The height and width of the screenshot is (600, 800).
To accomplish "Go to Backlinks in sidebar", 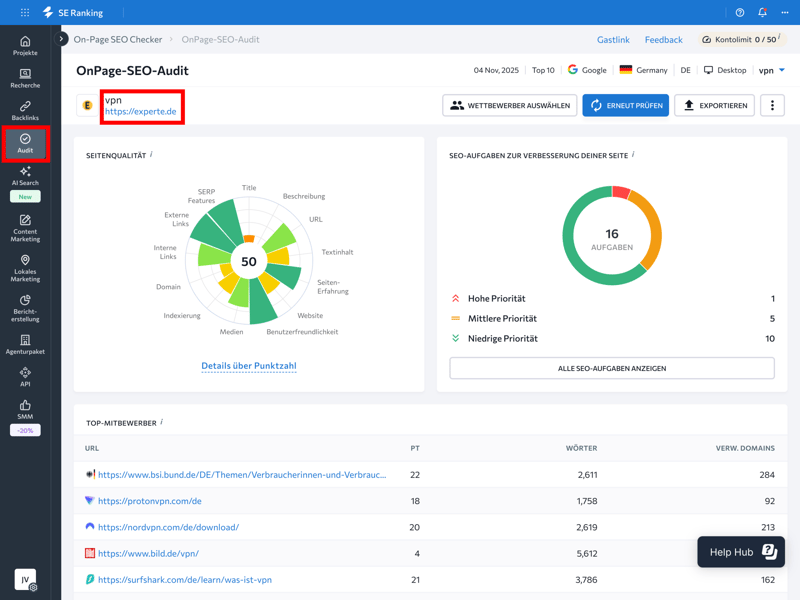I will pyautogui.click(x=25, y=111).
